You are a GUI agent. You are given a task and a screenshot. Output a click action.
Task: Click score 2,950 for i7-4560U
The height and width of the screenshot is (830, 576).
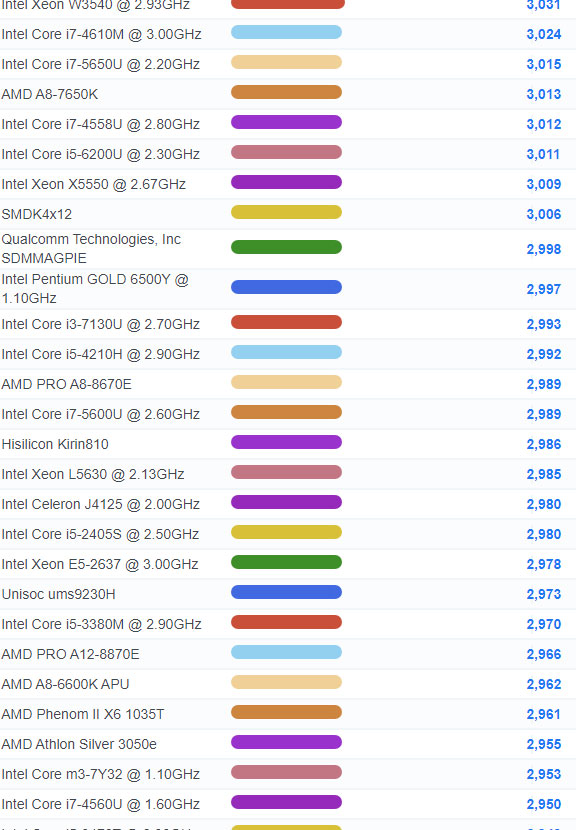point(544,804)
